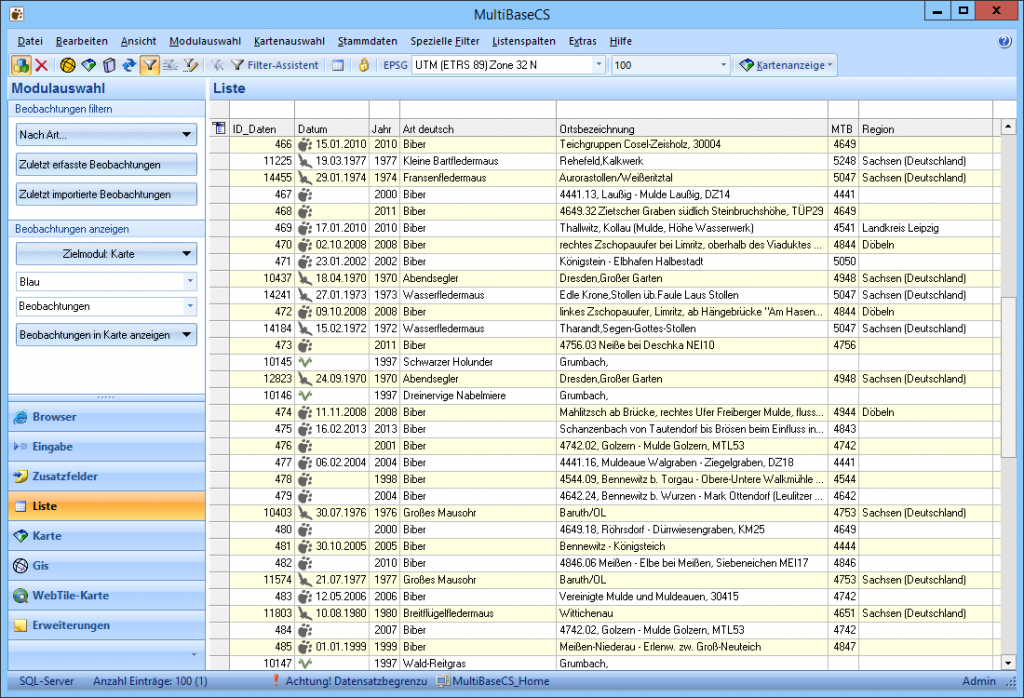Switch to the Erweiterungen module

pyautogui.click(x=106, y=626)
